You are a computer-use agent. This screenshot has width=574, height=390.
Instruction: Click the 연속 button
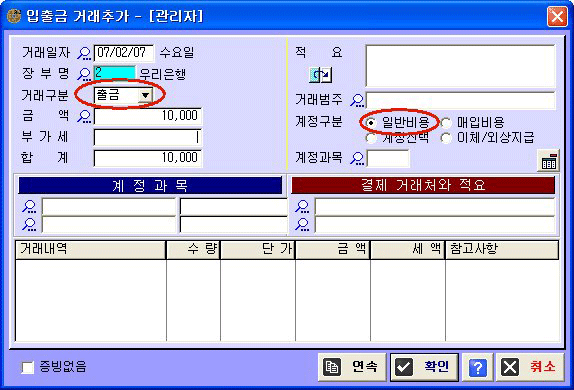(x=352, y=367)
